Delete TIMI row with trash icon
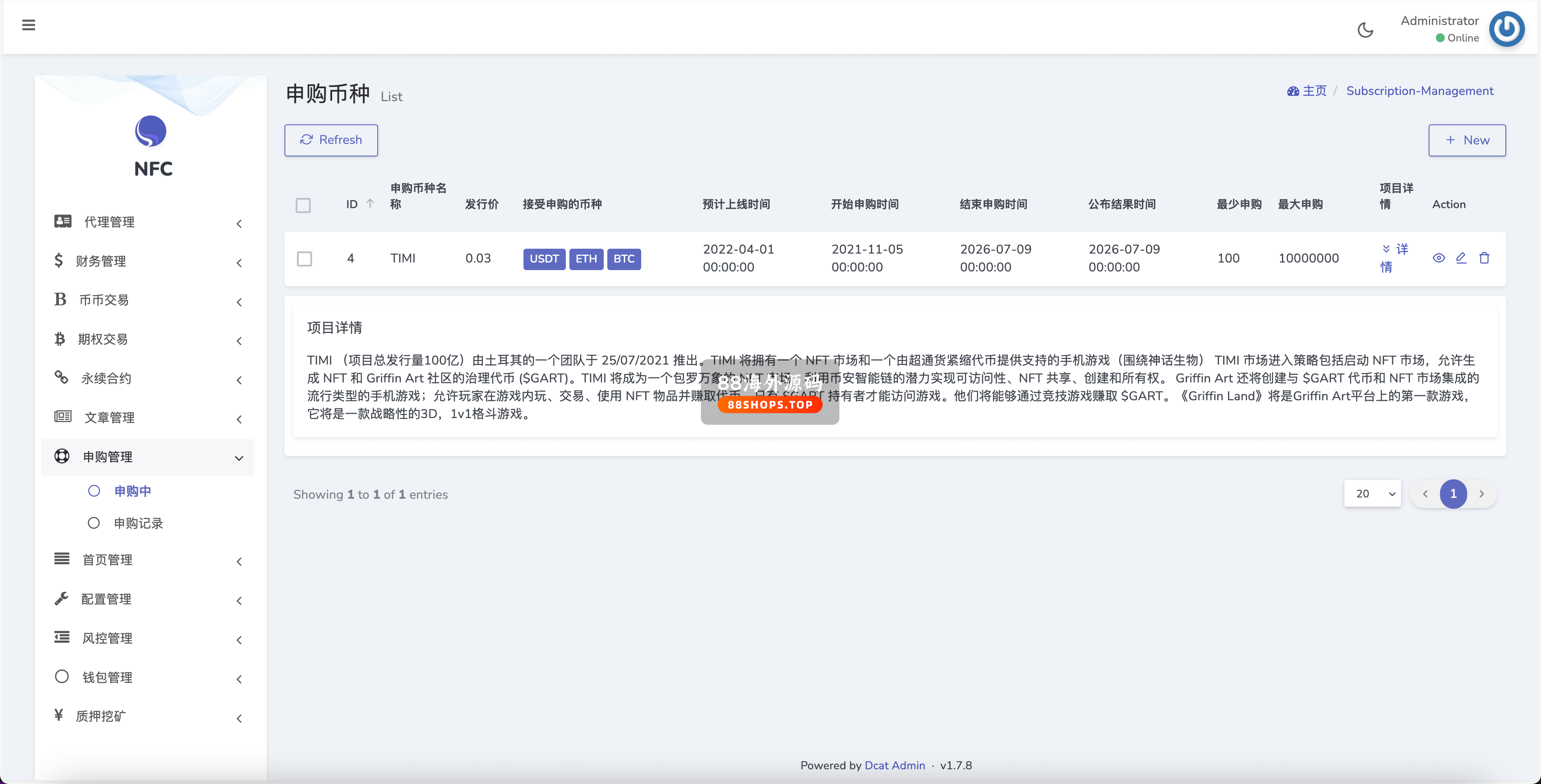This screenshot has height=784, width=1541. pos(1484,258)
